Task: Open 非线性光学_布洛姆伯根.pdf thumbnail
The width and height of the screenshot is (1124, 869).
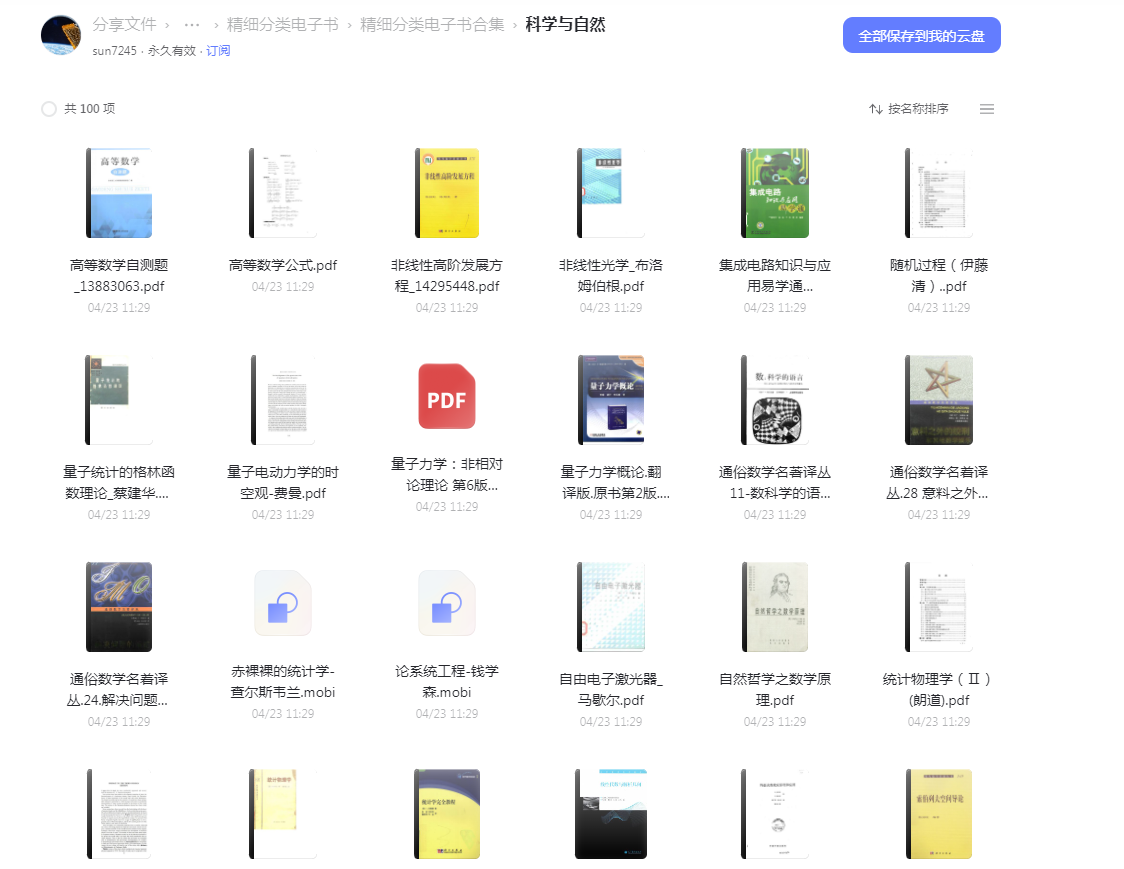Action: point(611,192)
